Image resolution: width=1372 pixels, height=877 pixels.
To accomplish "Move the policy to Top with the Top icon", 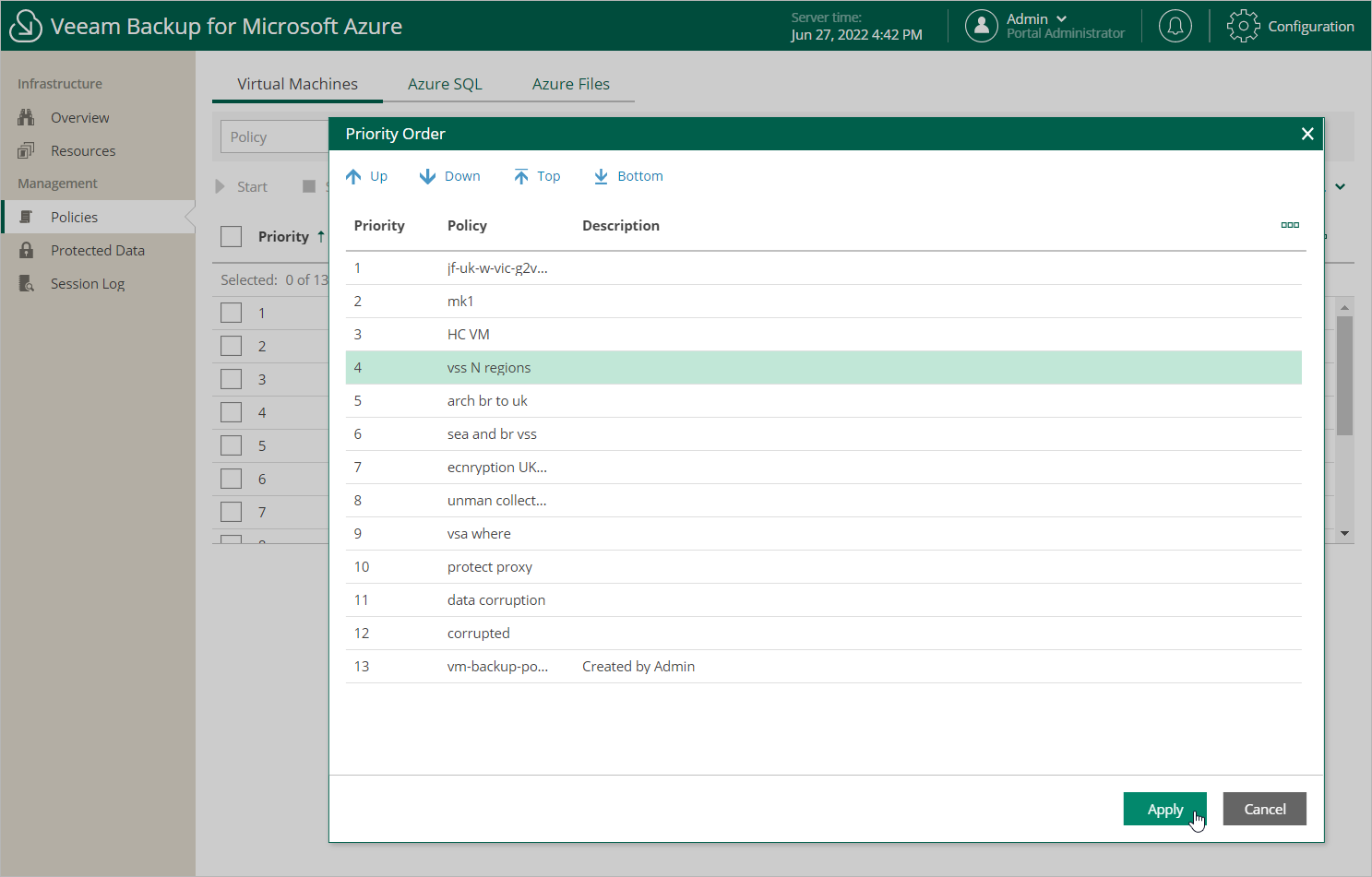I will [x=521, y=176].
